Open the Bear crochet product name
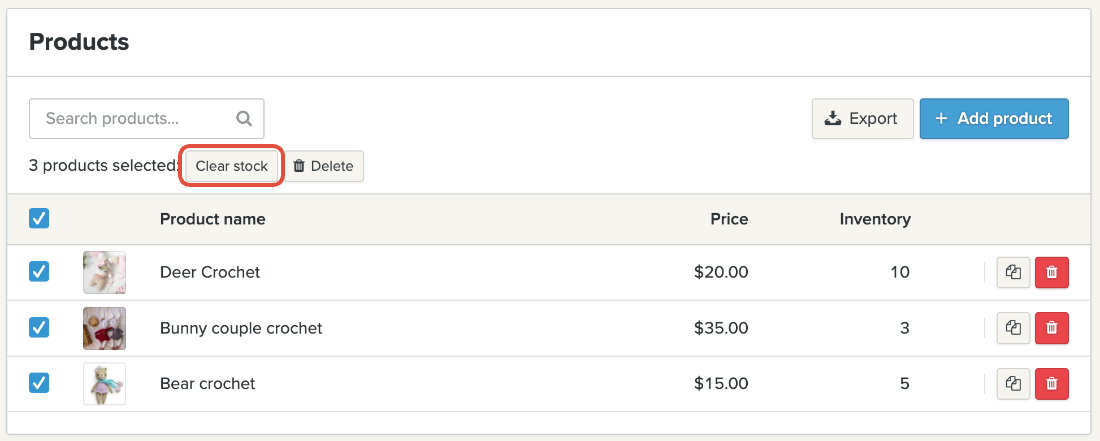Image resolution: width=1100 pixels, height=441 pixels. tap(207, 383)
